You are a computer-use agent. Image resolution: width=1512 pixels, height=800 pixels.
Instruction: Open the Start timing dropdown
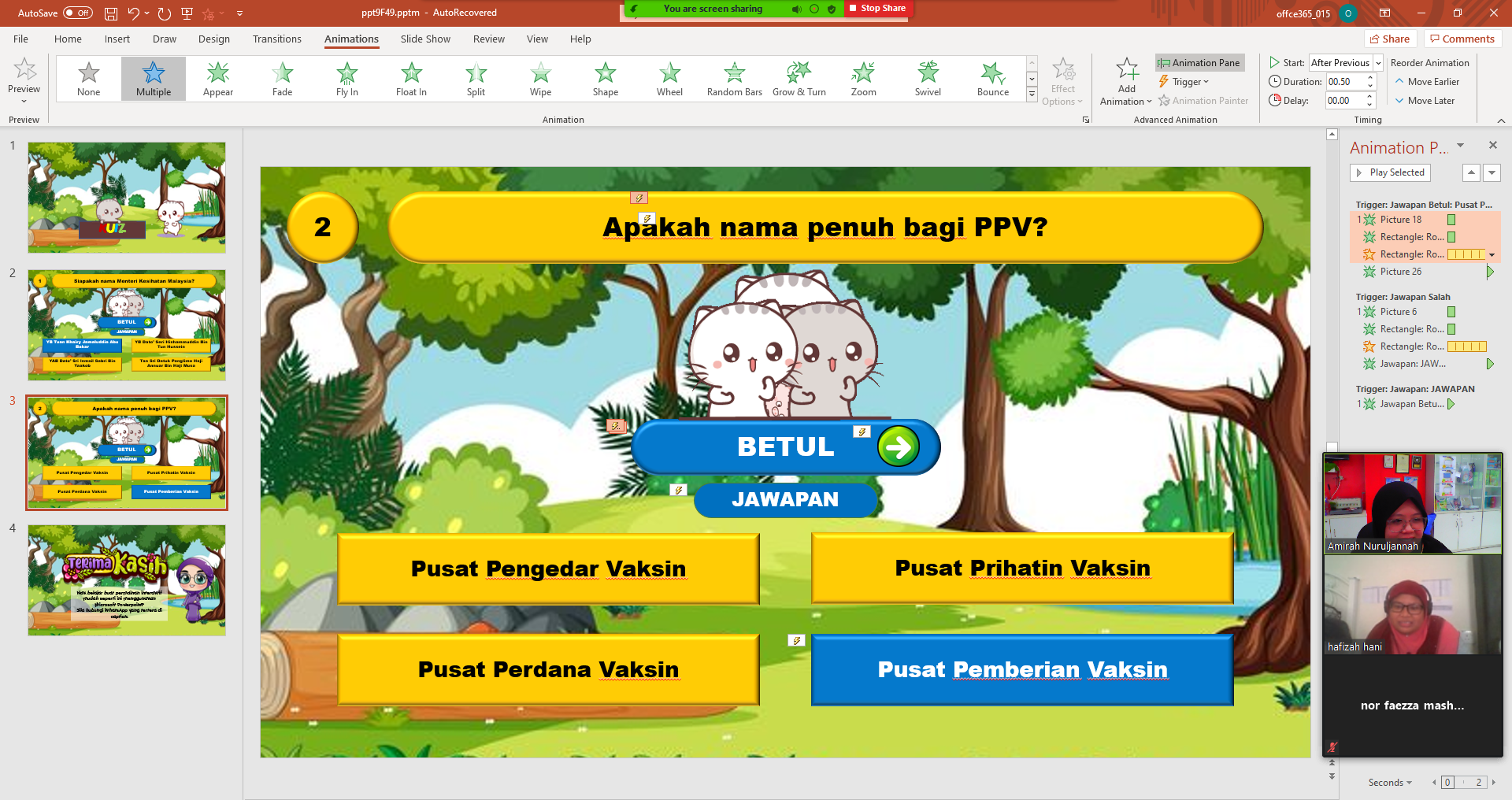(1378, 63)
